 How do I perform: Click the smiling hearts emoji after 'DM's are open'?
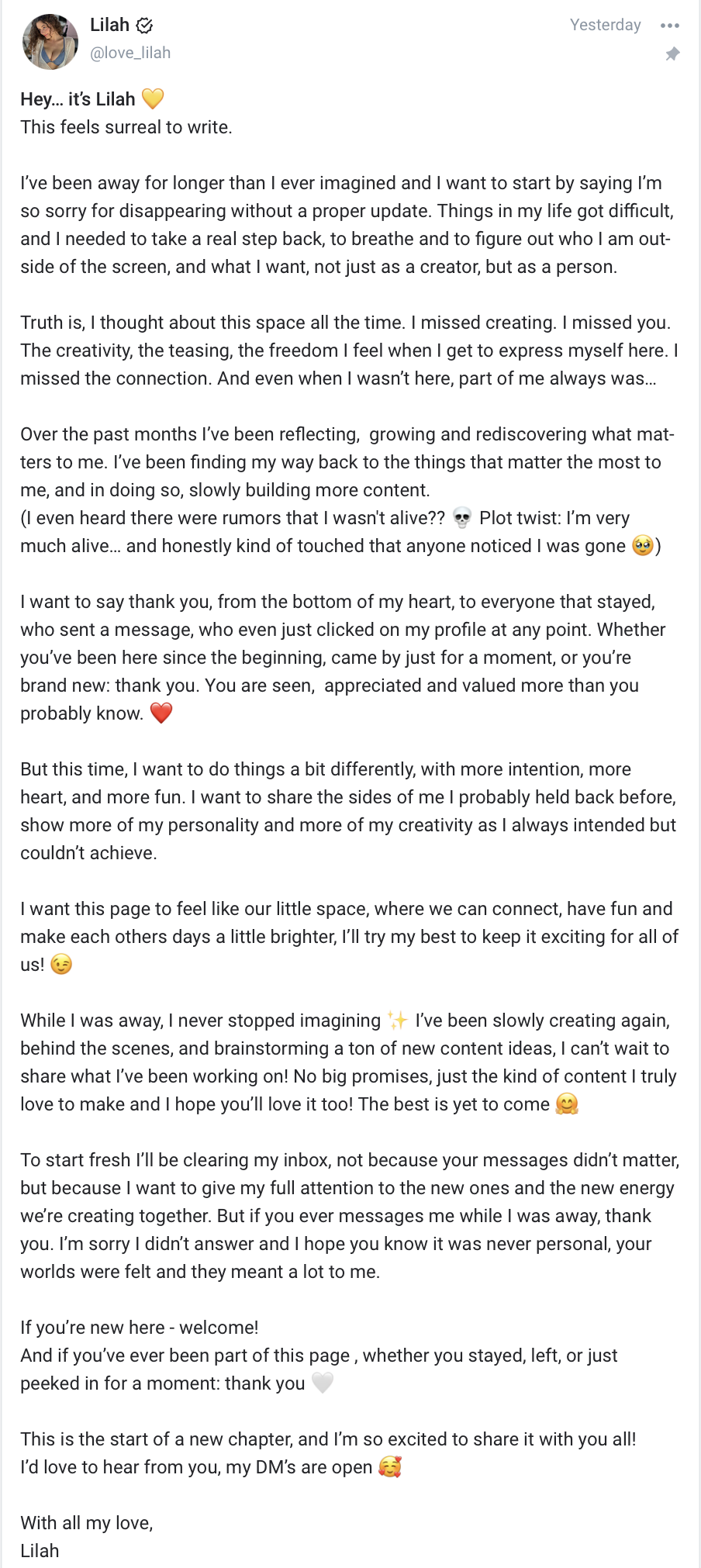coord(390,1466)
